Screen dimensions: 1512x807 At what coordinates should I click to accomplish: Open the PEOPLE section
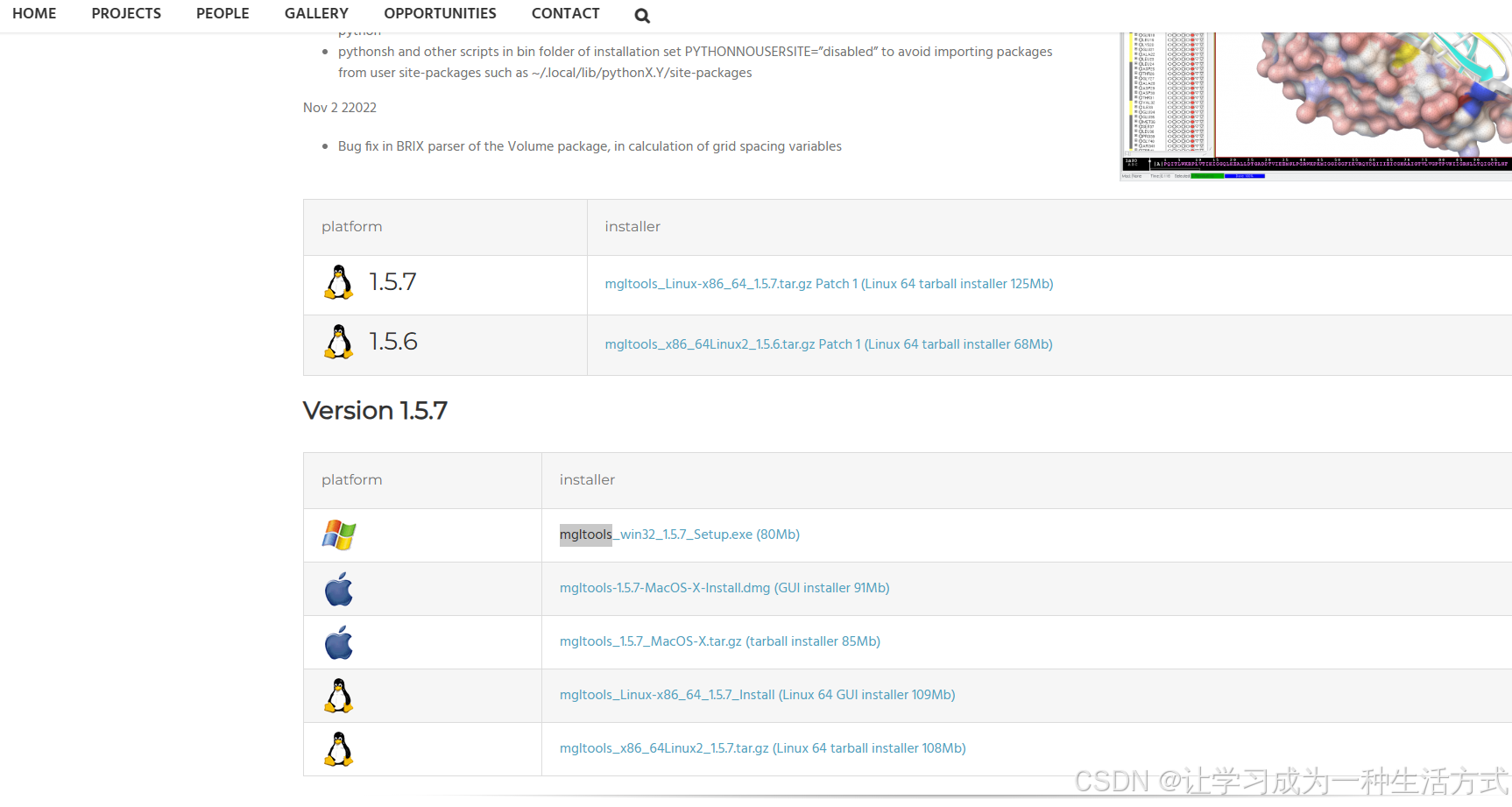tap(223, 13)
